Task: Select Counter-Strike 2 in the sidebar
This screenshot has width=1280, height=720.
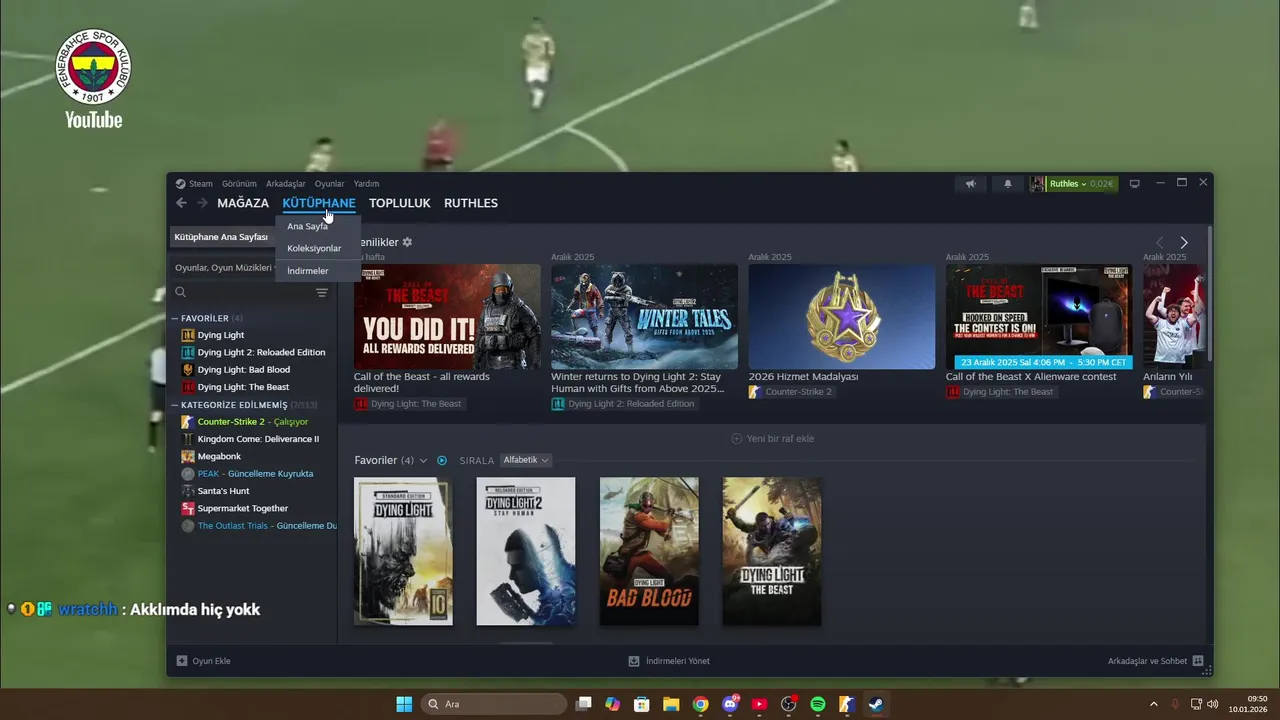Action: tap(254, 422)
